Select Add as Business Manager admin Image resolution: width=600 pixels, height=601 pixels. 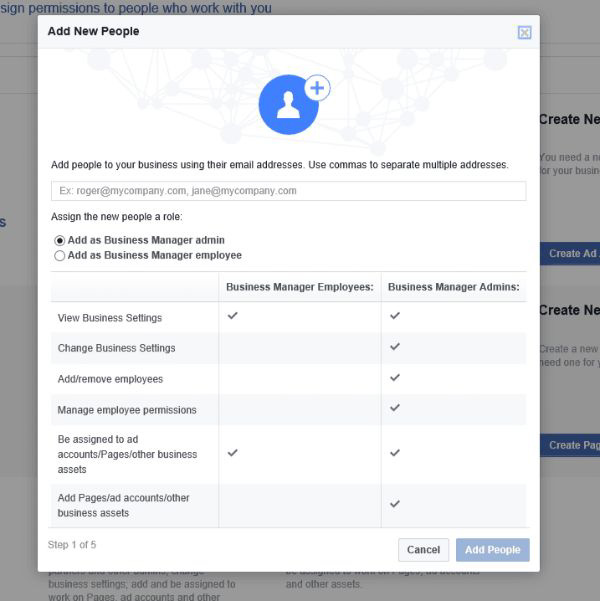60,240
